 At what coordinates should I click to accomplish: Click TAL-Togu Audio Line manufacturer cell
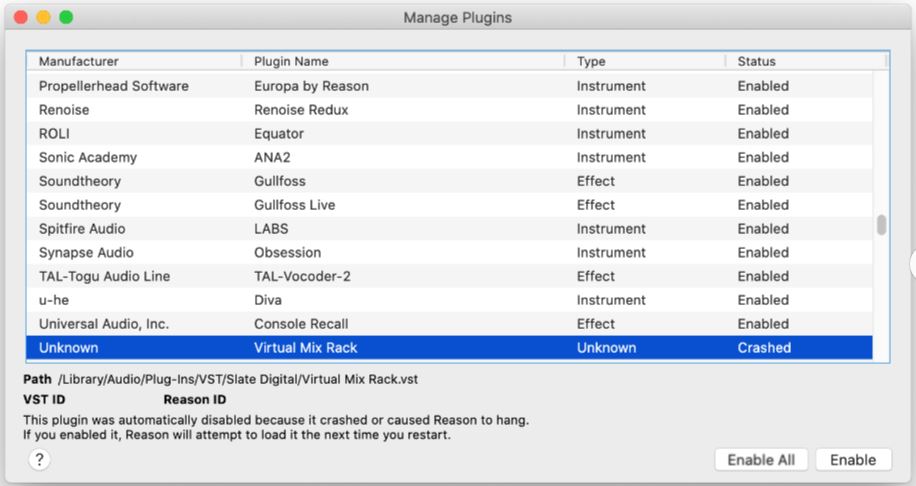click(104, 276)
